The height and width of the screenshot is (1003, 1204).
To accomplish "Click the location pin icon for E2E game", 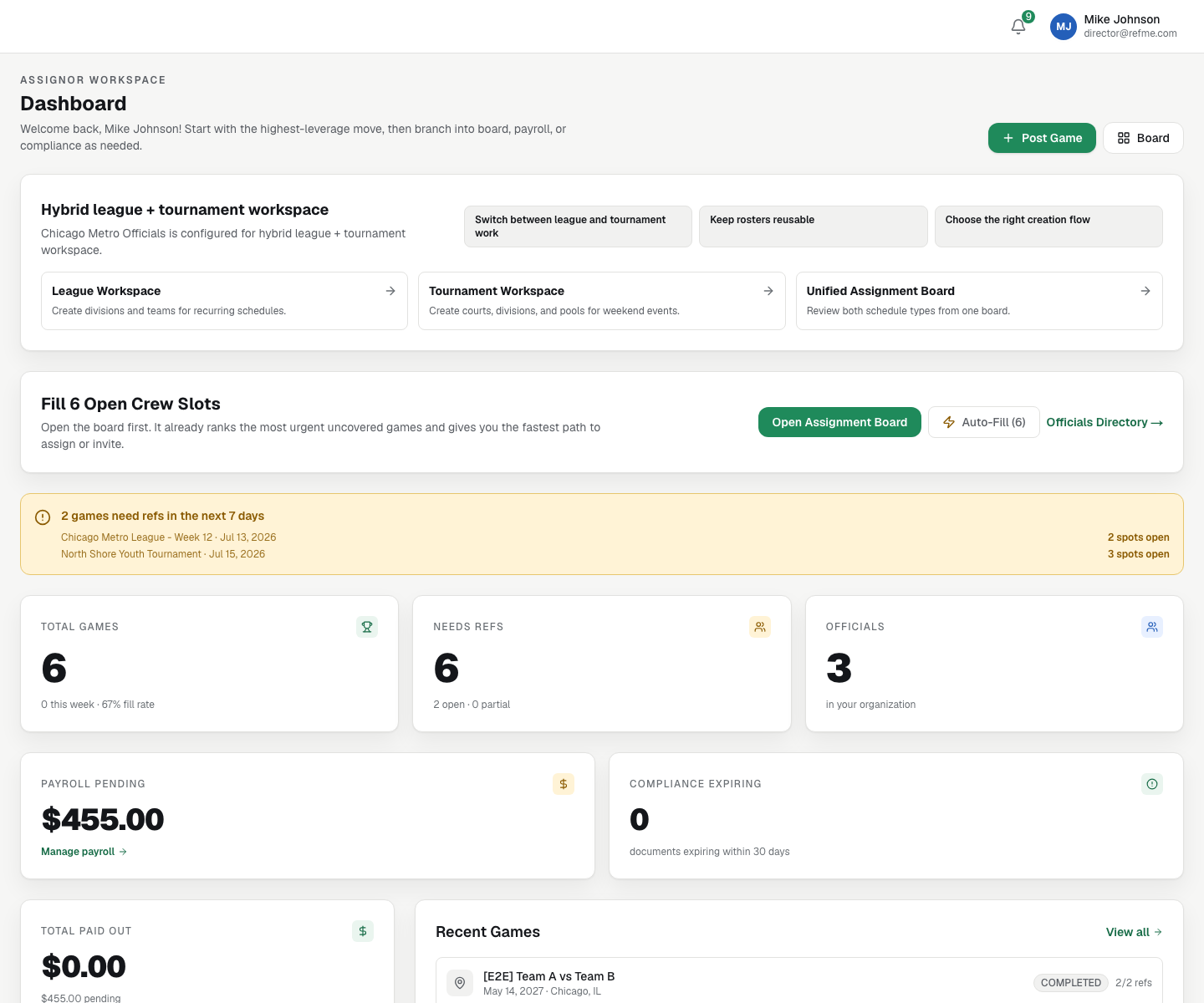I will click(x=460, y=983).
